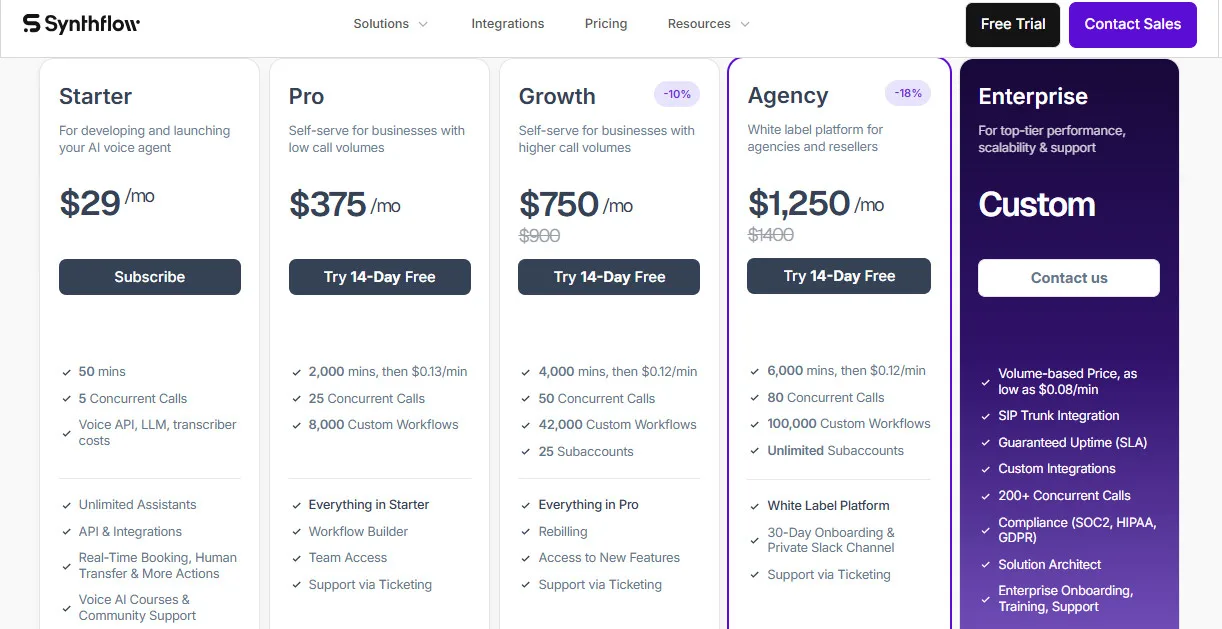Viewport: 1222px width, 629px height.
Task: Click the Synthflow logo icon
Action: [x=30, y=22]
